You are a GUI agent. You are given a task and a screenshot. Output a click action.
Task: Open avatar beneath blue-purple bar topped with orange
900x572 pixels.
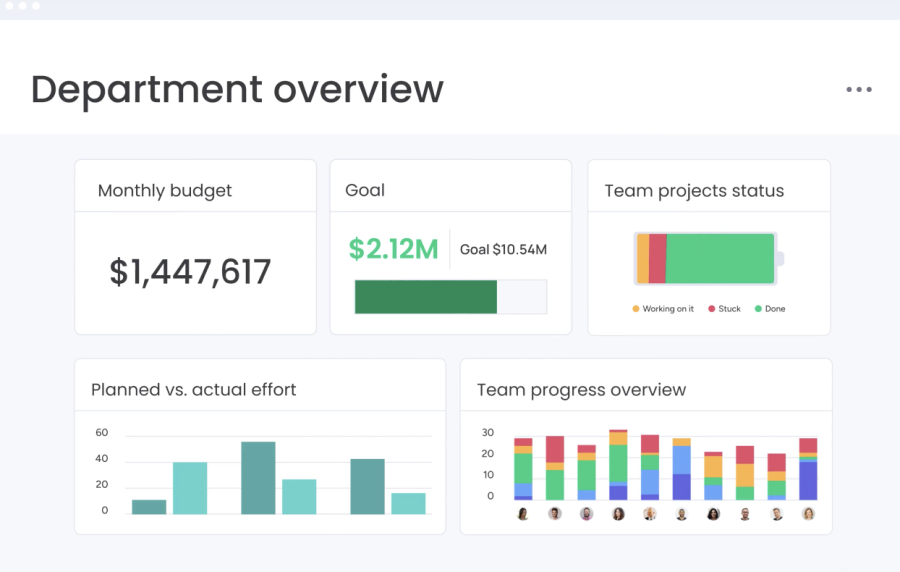point(682,514)
